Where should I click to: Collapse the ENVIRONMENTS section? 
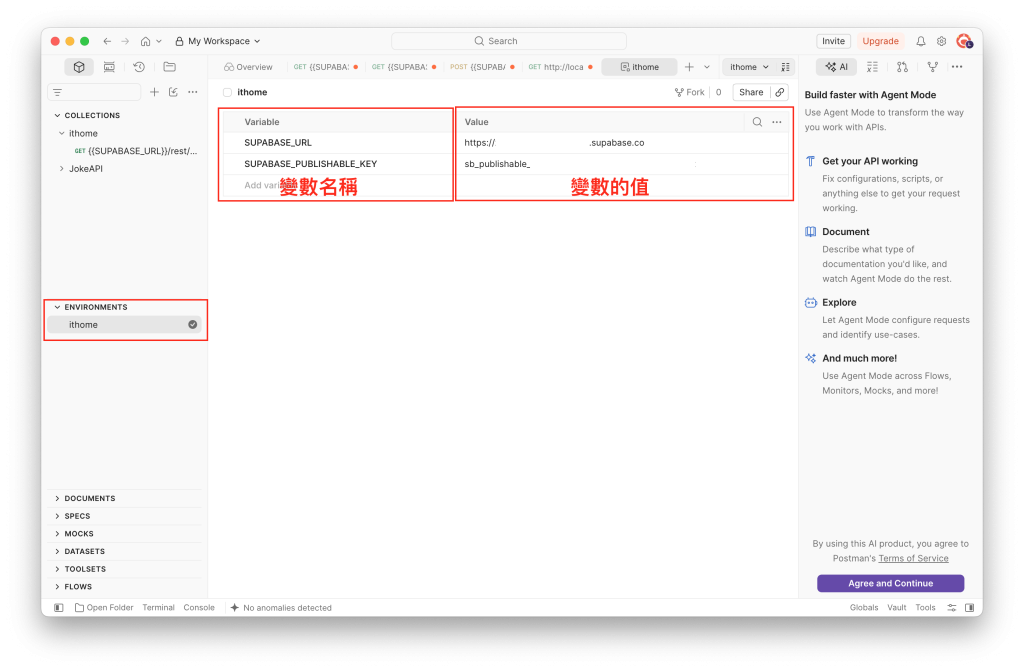click(x=57, y=307)
